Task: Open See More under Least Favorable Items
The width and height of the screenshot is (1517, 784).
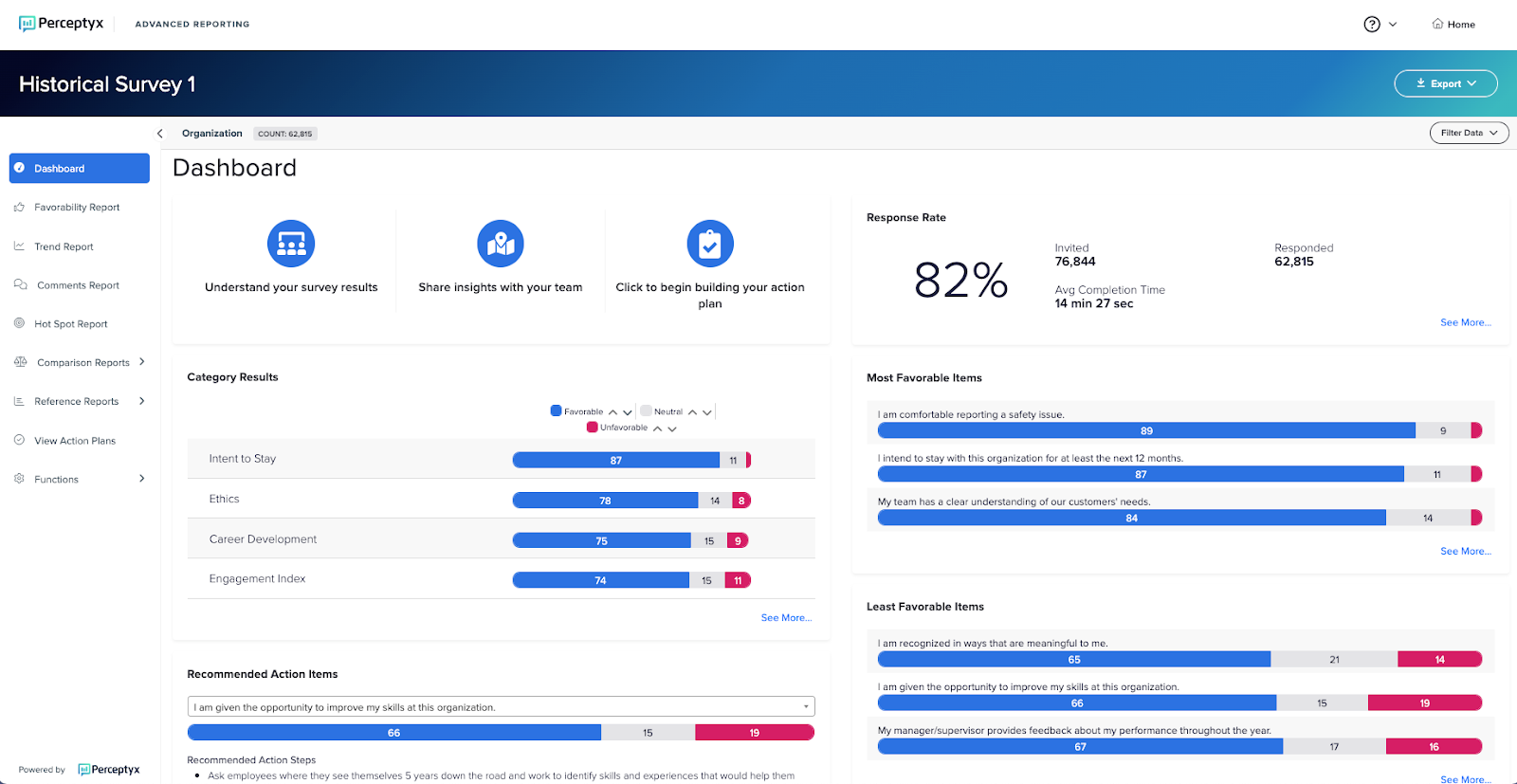Action: tap(1466, 779)
